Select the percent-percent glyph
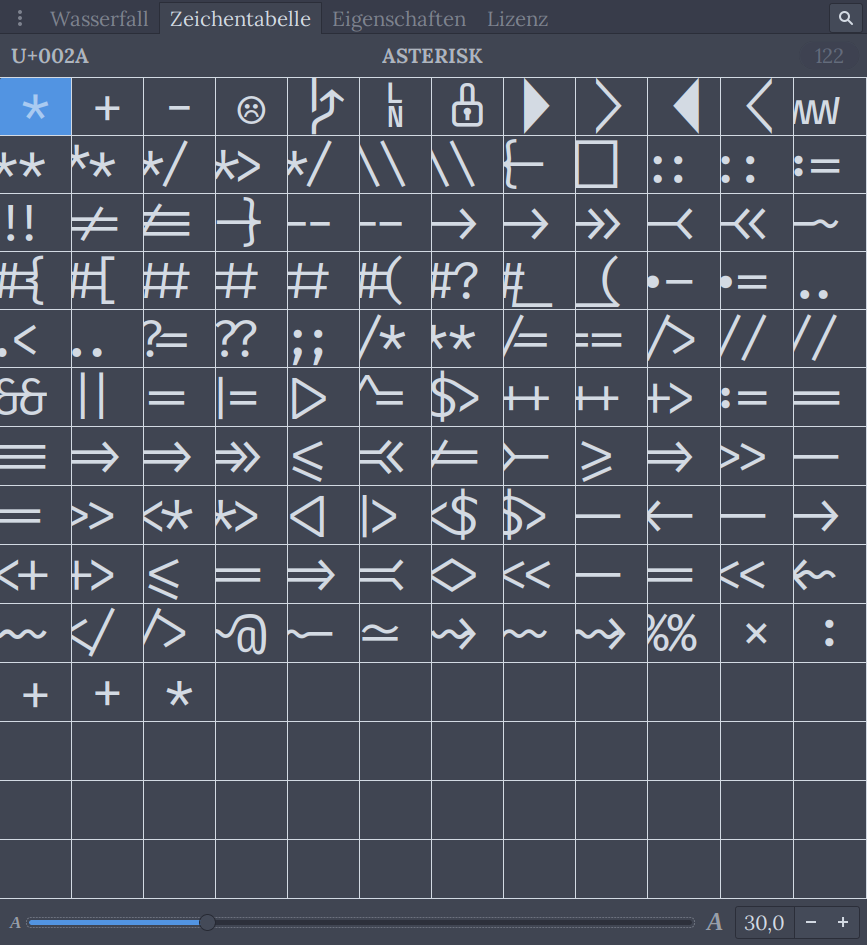The image size is (867, 945). (x=683, y=632)
